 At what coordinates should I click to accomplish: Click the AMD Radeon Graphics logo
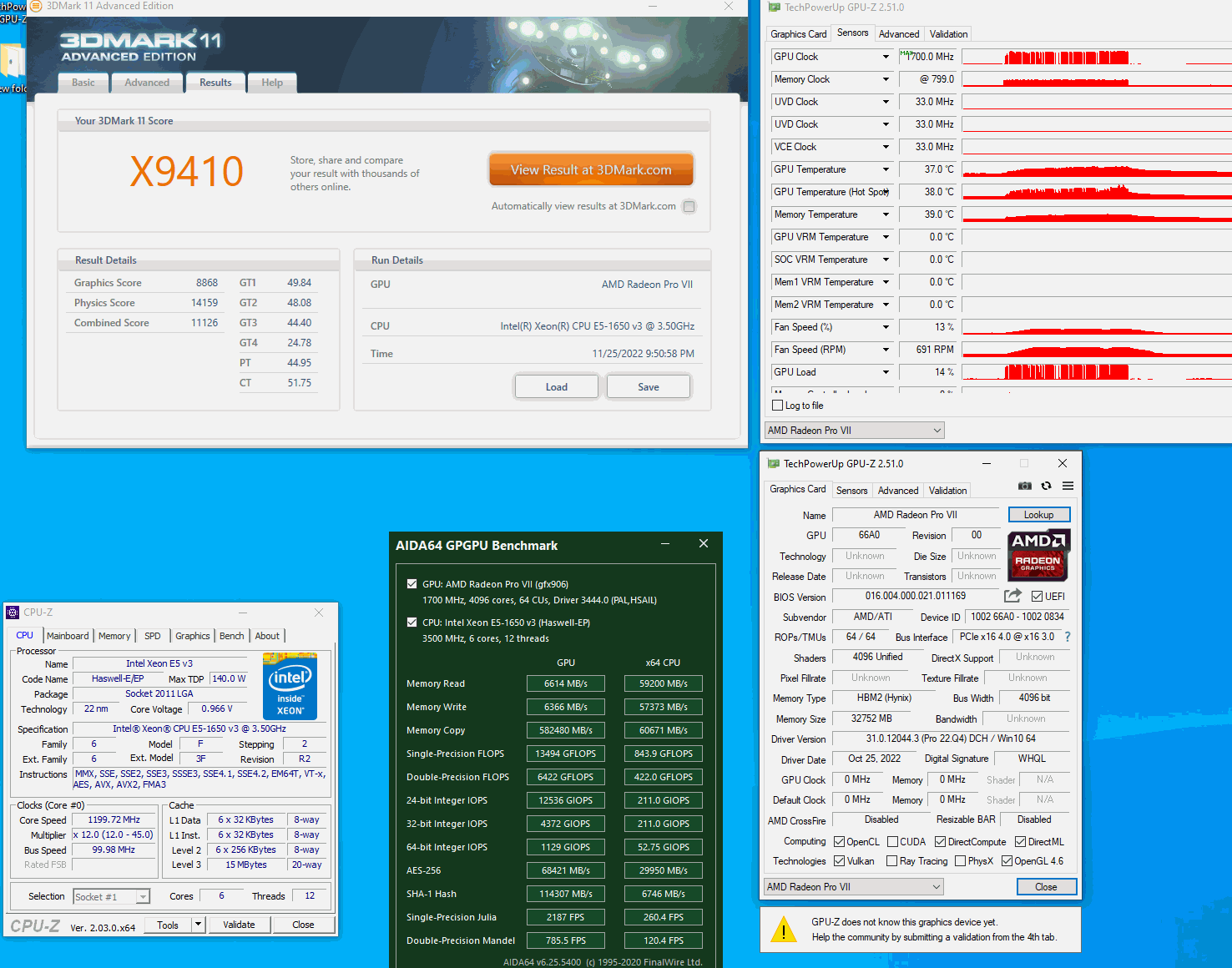click(x=1038, y=554)
